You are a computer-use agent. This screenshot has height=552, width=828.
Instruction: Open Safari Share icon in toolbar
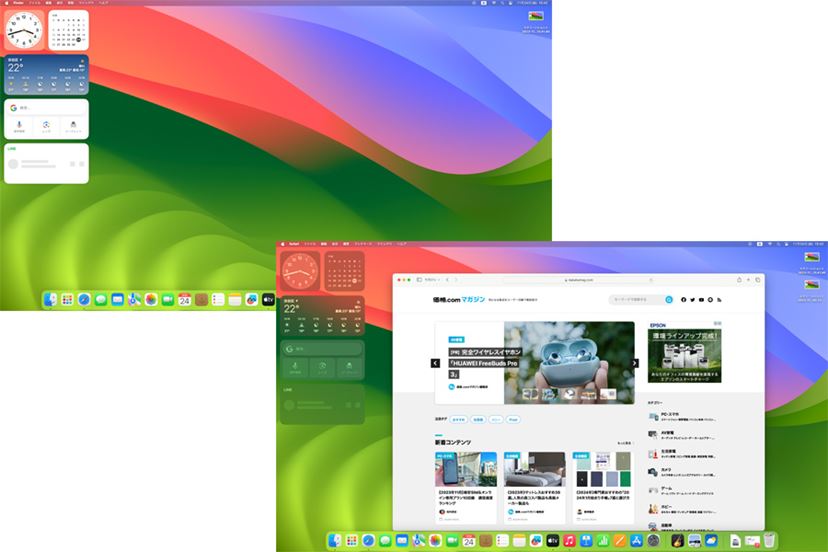coord(739,279)
